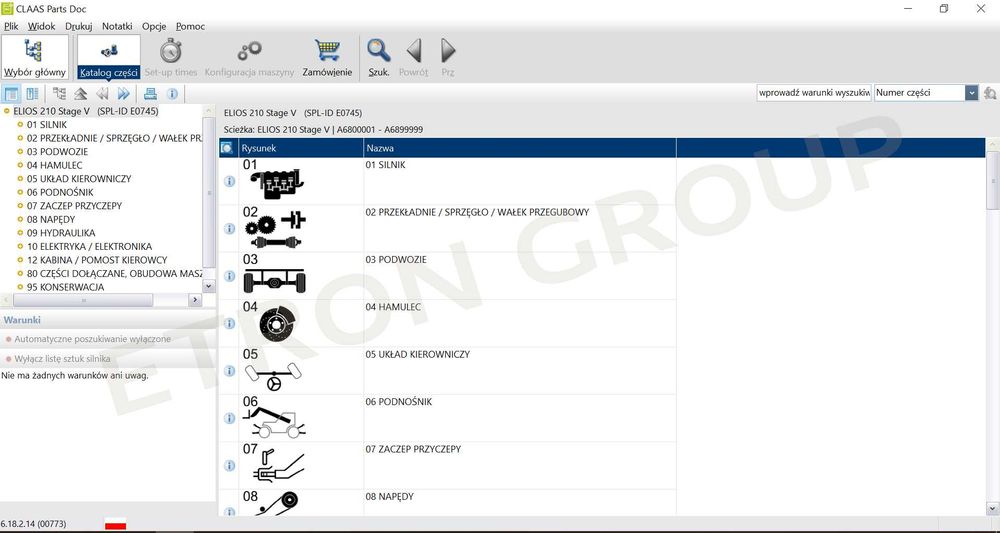Click the tree structure icon in toolbar
This screenshot has width=1000, height=533.
pos(59,94)
